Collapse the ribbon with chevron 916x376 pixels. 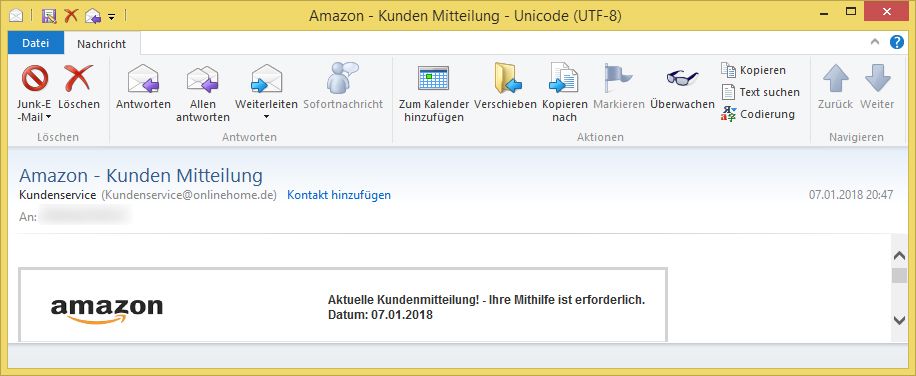[875, 42]
